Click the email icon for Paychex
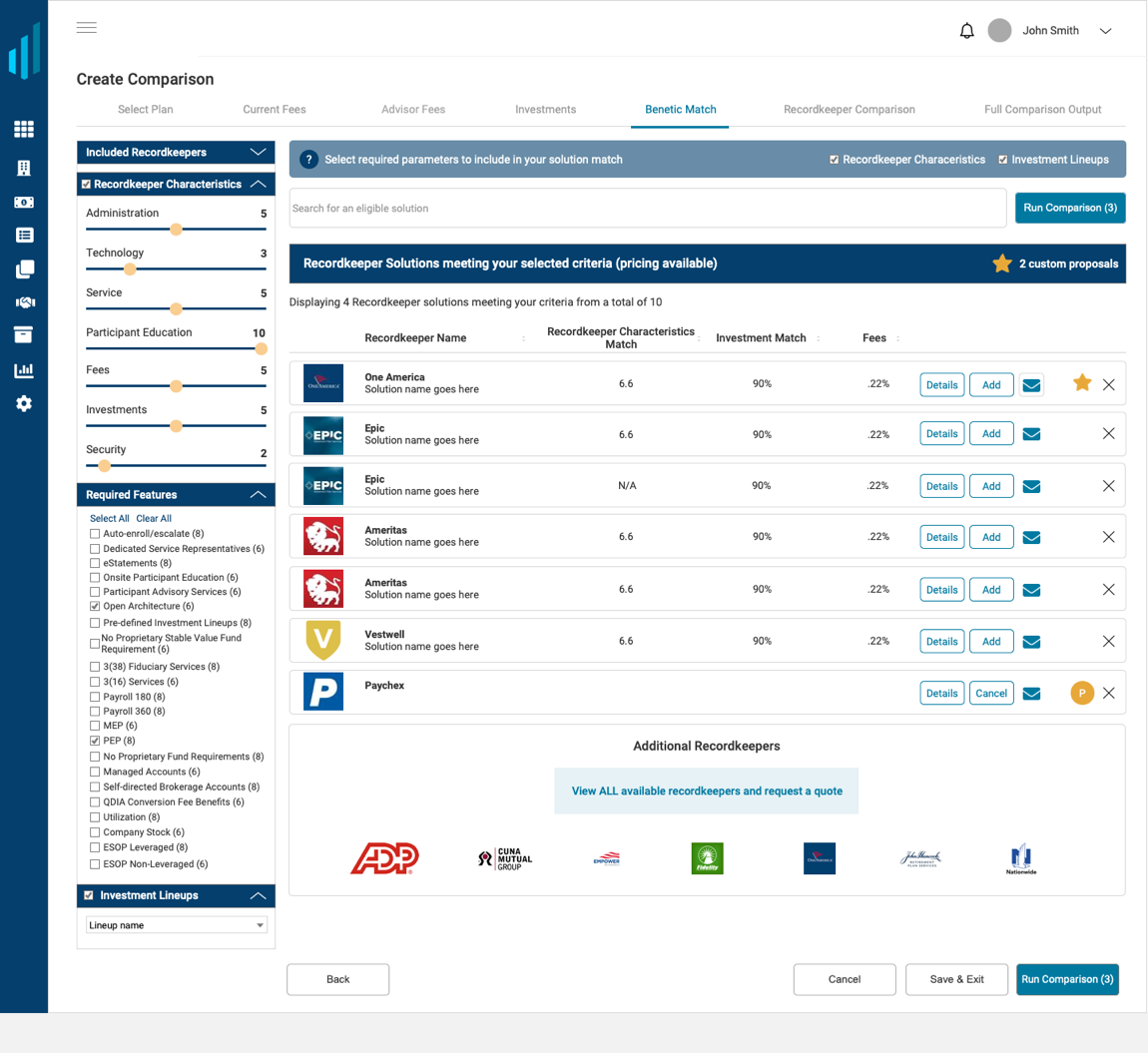Viewport: 1148px width, 1053px height. coord(1031,694)
